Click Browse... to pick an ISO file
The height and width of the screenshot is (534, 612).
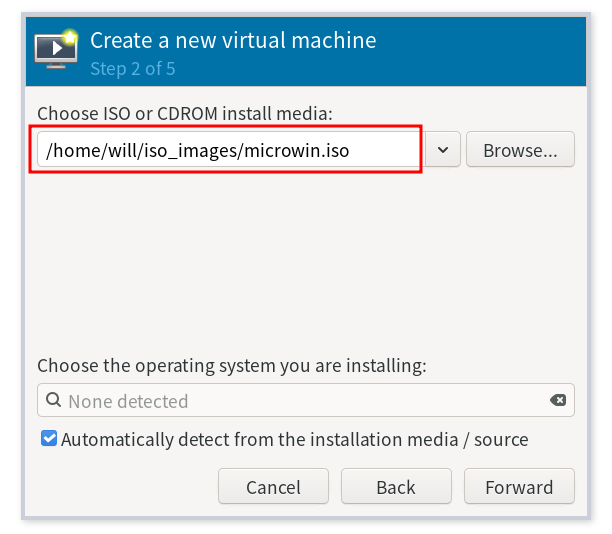519,151
